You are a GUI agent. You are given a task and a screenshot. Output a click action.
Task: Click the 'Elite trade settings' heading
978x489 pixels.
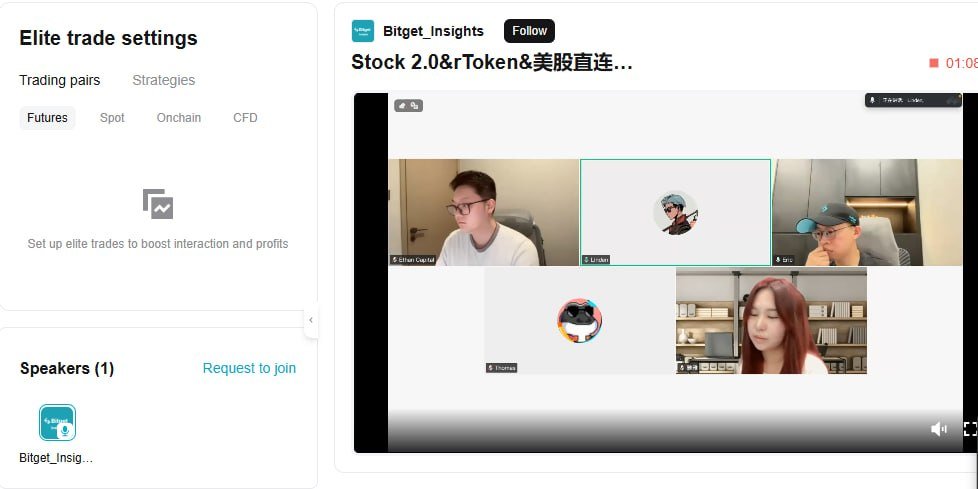tap(109, 38)
